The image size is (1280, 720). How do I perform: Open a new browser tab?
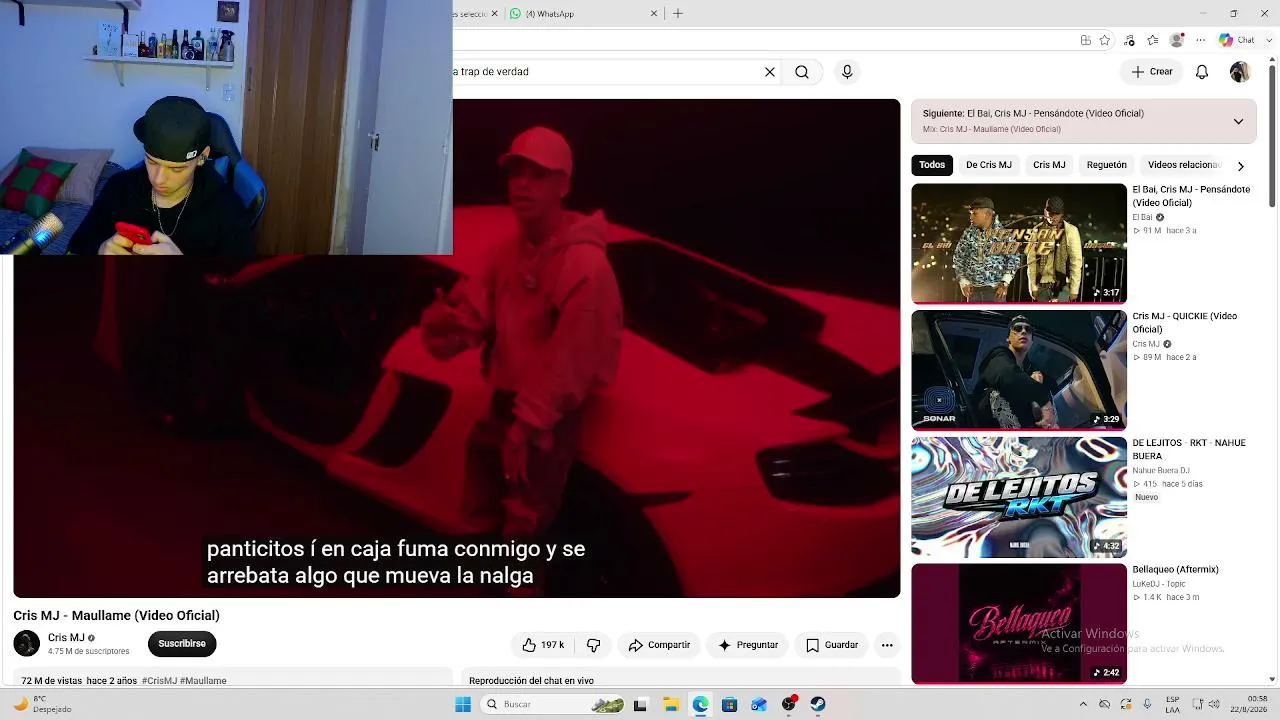tap(678, 14)
